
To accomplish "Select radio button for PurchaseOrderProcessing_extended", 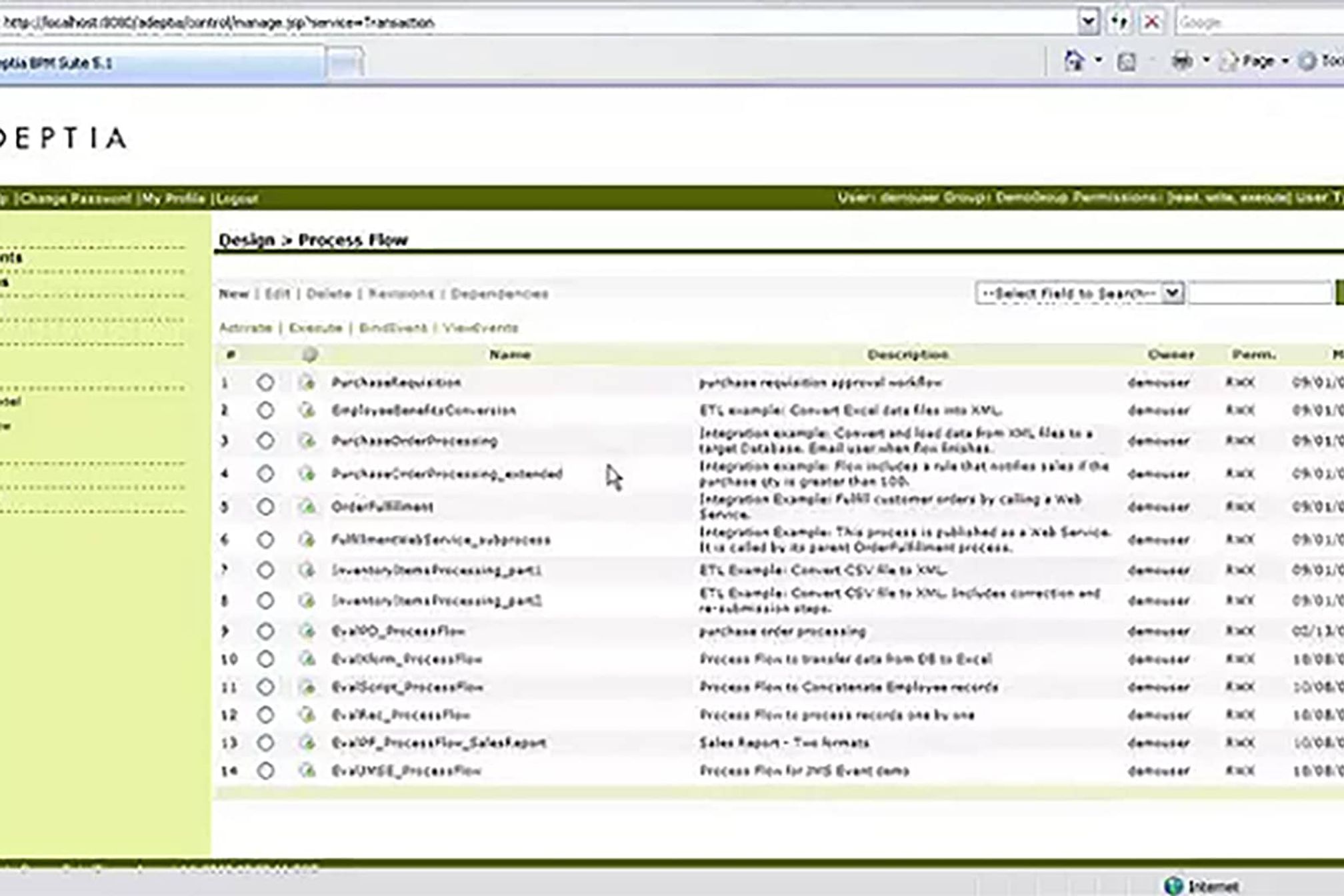I will [265, 474].
